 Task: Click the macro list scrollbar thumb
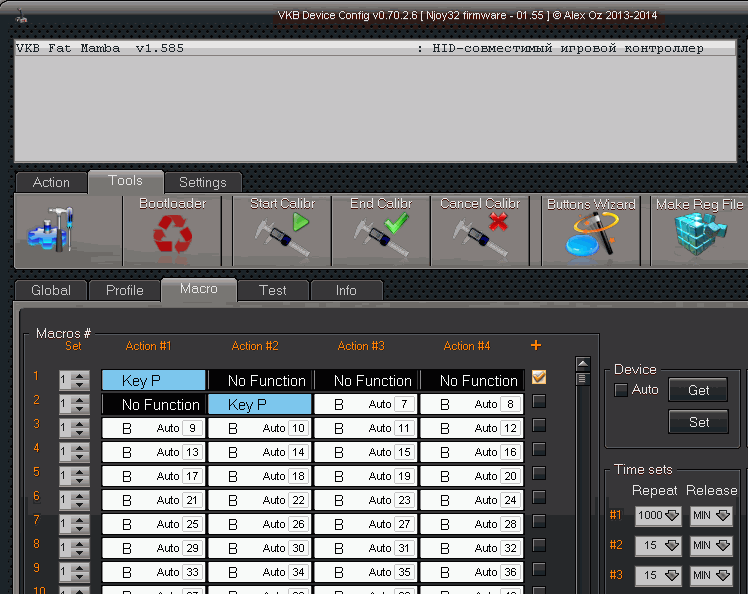tap(583, 379)
